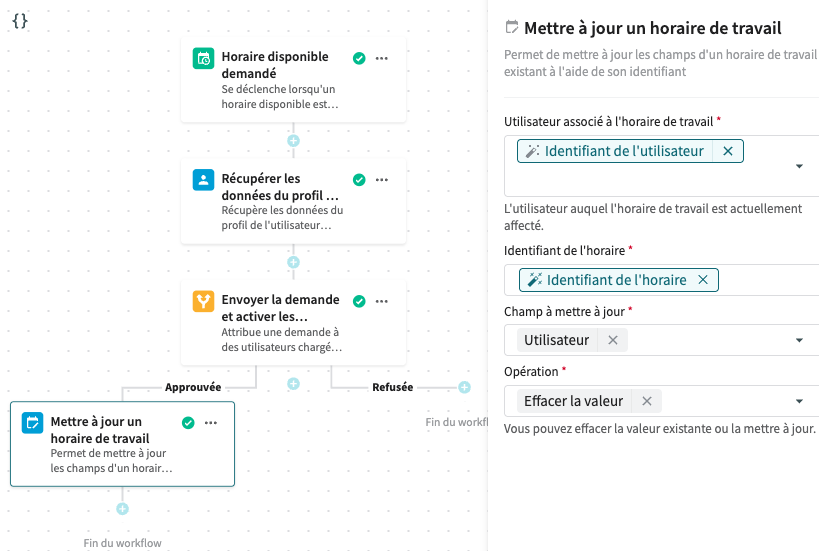Screen dimensions: 819x551
Task: Clear the Effacer la valeur selection
Action: (647, 401)
